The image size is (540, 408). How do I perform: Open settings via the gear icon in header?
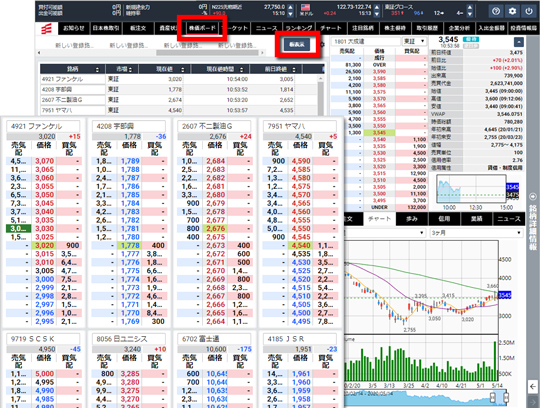point(512,11)
